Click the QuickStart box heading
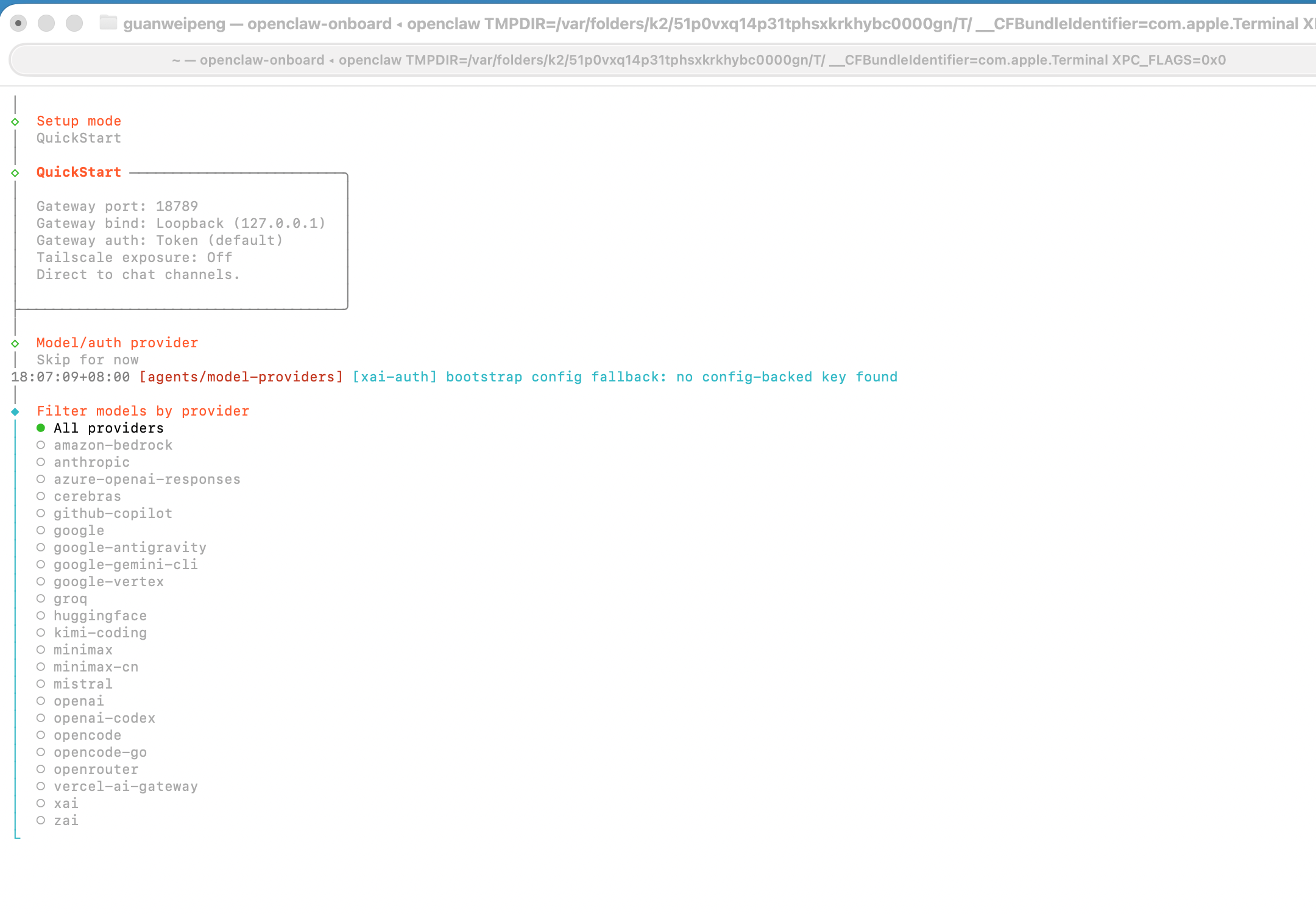The height and width of the screenshot is (914, 1316). (79, 172)
